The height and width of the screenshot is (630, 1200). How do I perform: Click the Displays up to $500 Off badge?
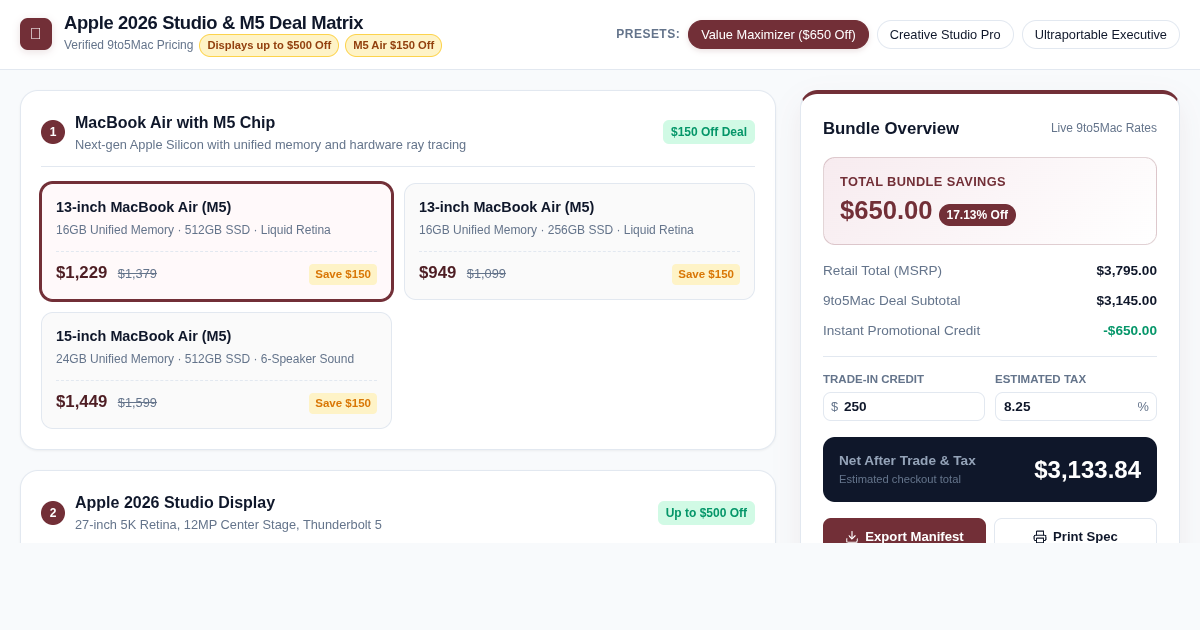coord(269,45)
